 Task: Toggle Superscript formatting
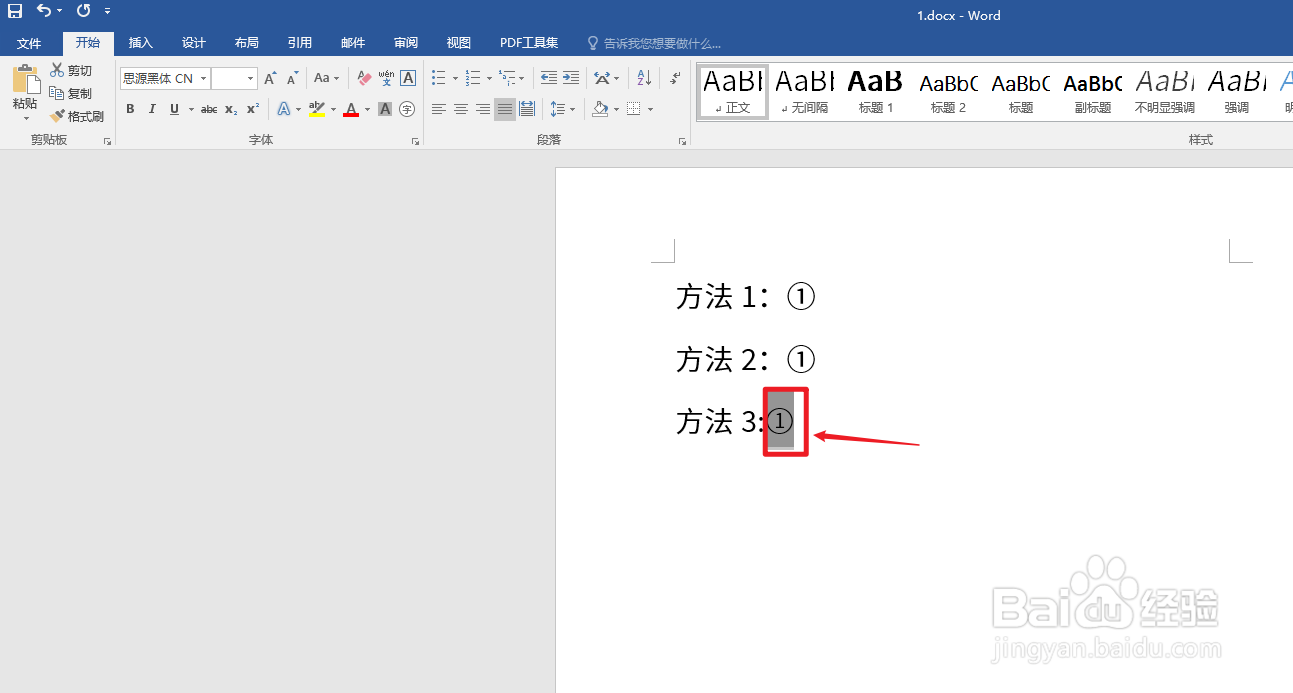[253, 109]
